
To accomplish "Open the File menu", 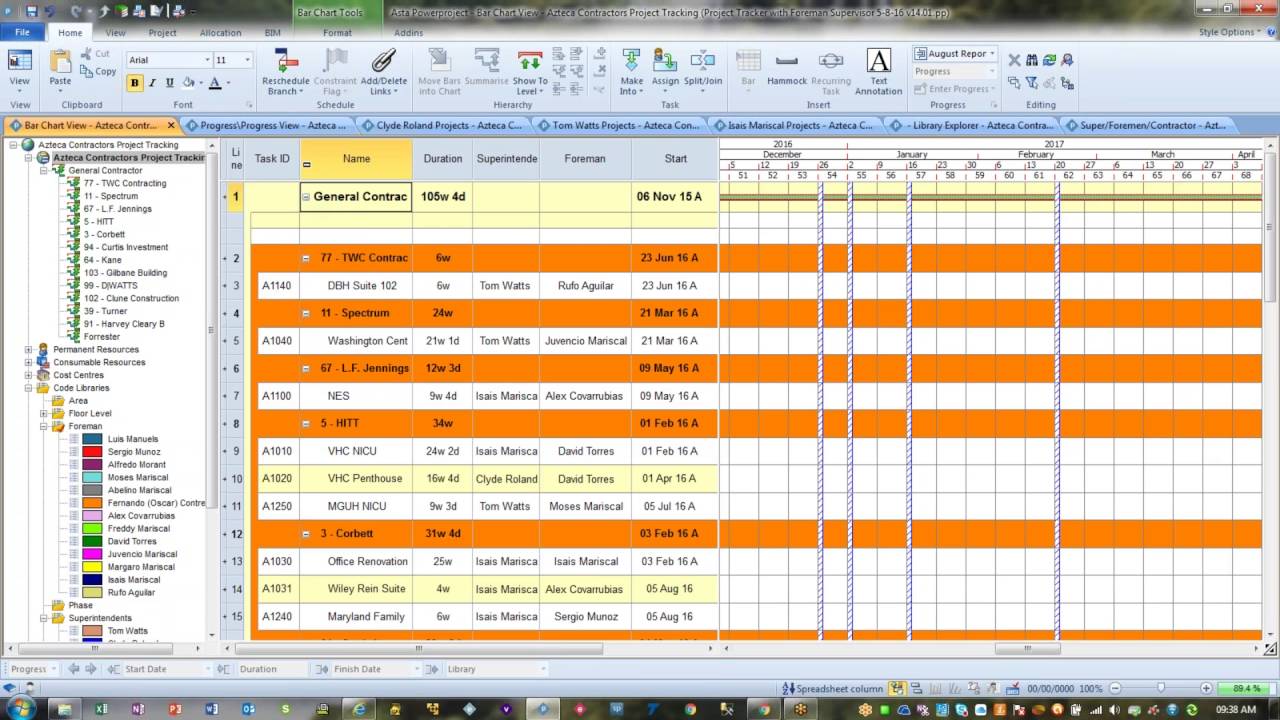I will (x=22, y=32).
